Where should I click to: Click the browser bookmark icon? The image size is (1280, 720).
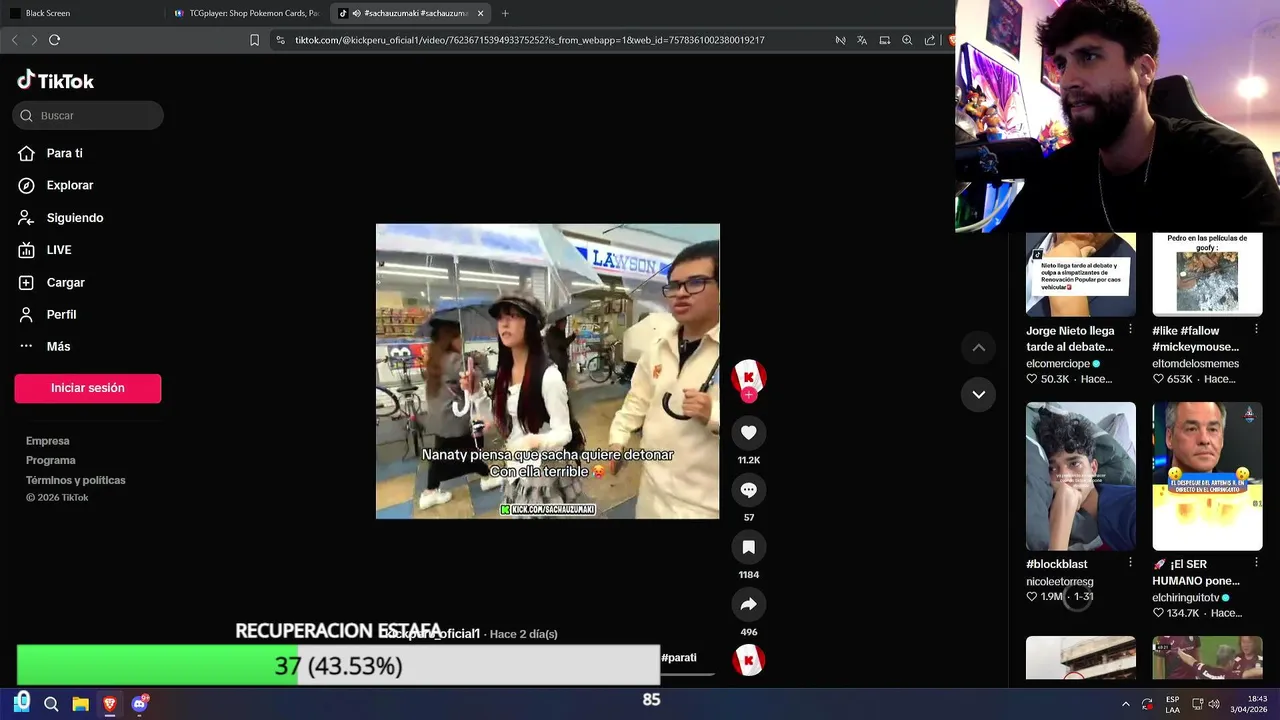tap(254, 40)
